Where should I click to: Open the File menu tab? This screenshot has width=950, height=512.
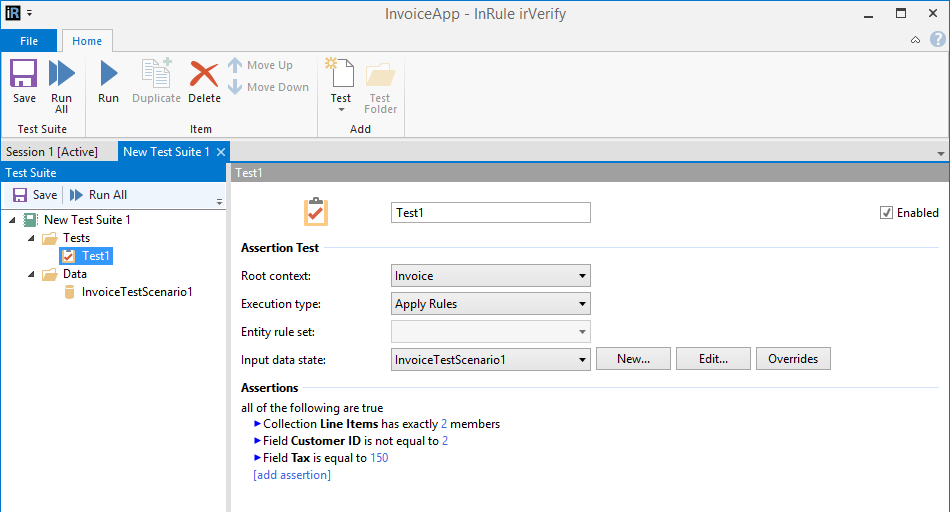29,41
